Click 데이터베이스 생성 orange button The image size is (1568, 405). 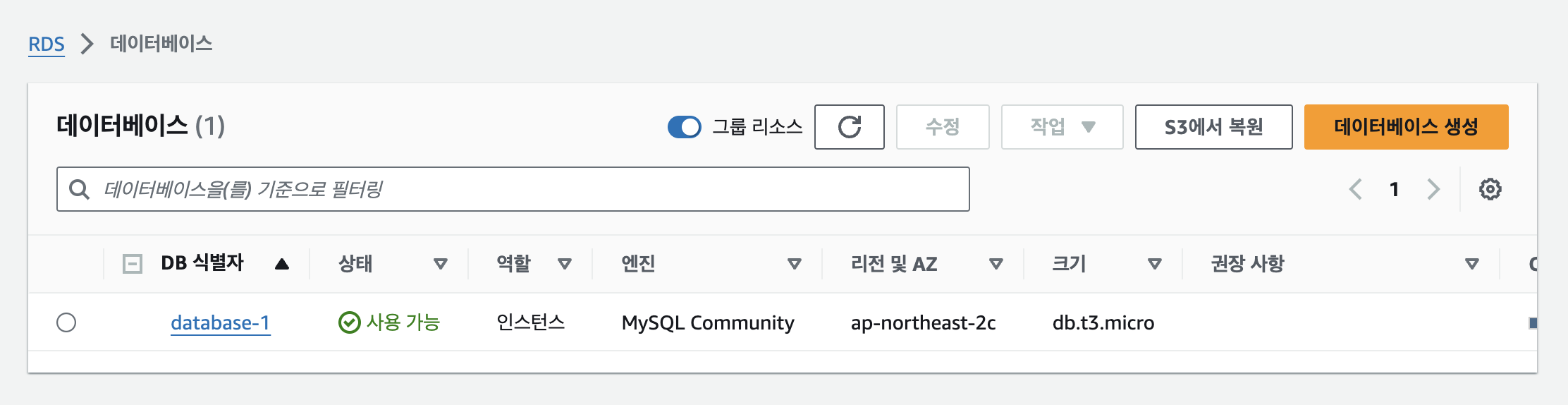pyautogui.click(x=1406, y=127)
